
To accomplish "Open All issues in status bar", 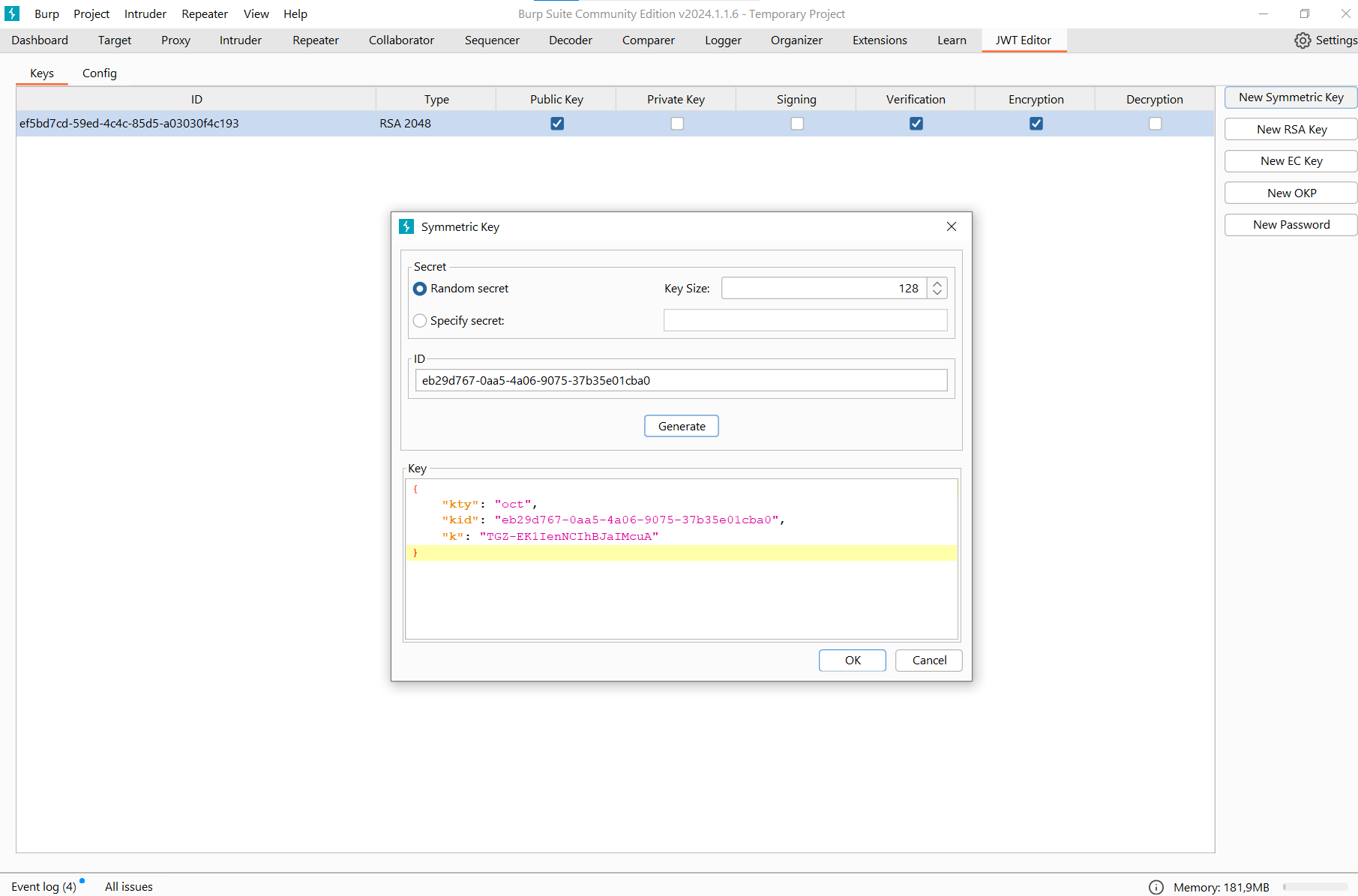I will [129, 887].
